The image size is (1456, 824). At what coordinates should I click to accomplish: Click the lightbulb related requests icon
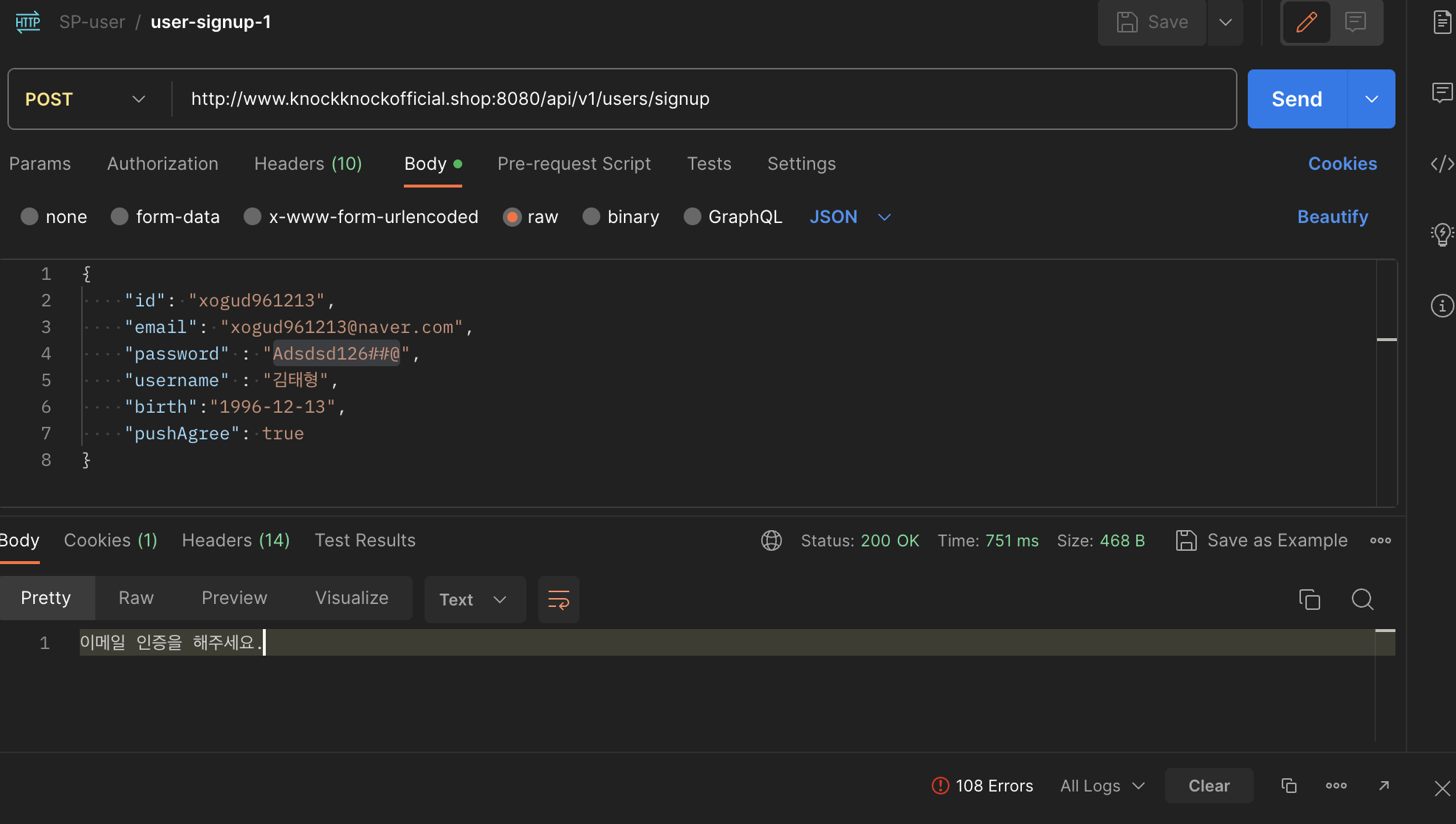(1442, 235)
